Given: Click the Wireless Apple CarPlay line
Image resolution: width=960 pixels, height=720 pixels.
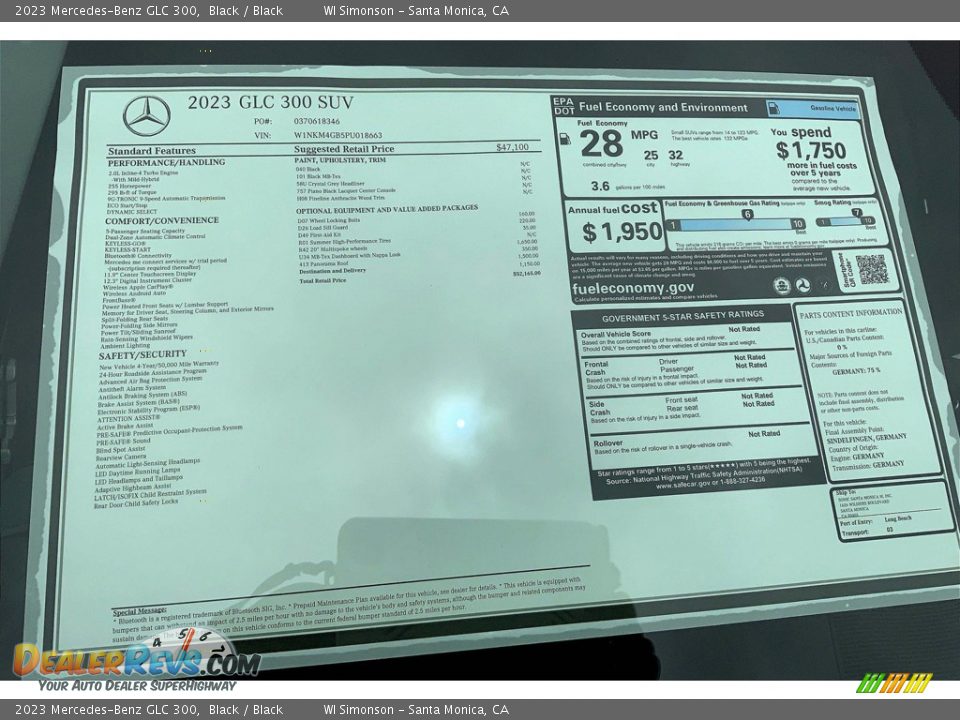Looking at the screenshot, I should [138, 287].
